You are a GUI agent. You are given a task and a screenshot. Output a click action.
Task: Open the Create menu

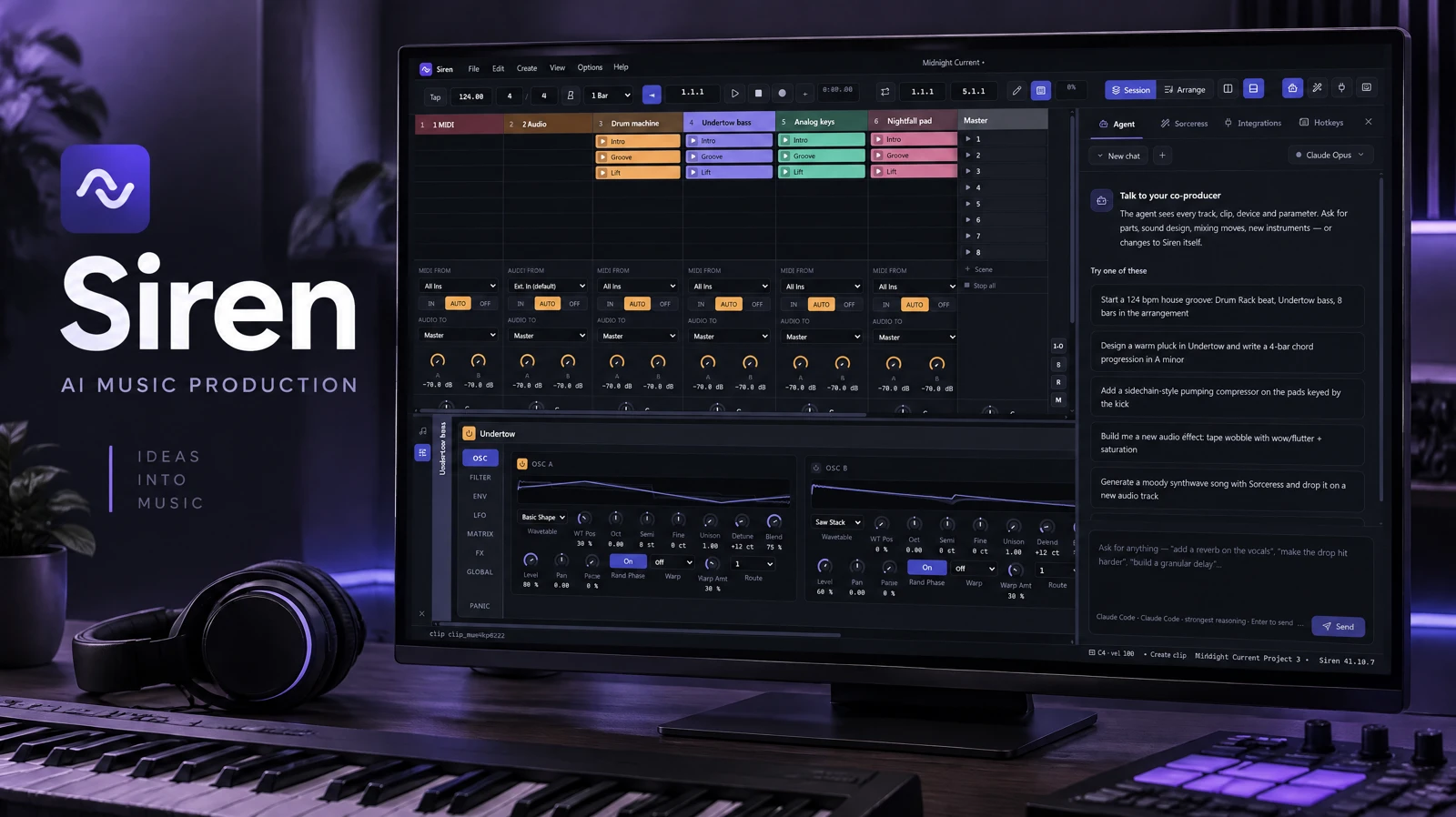coord(527,68)
